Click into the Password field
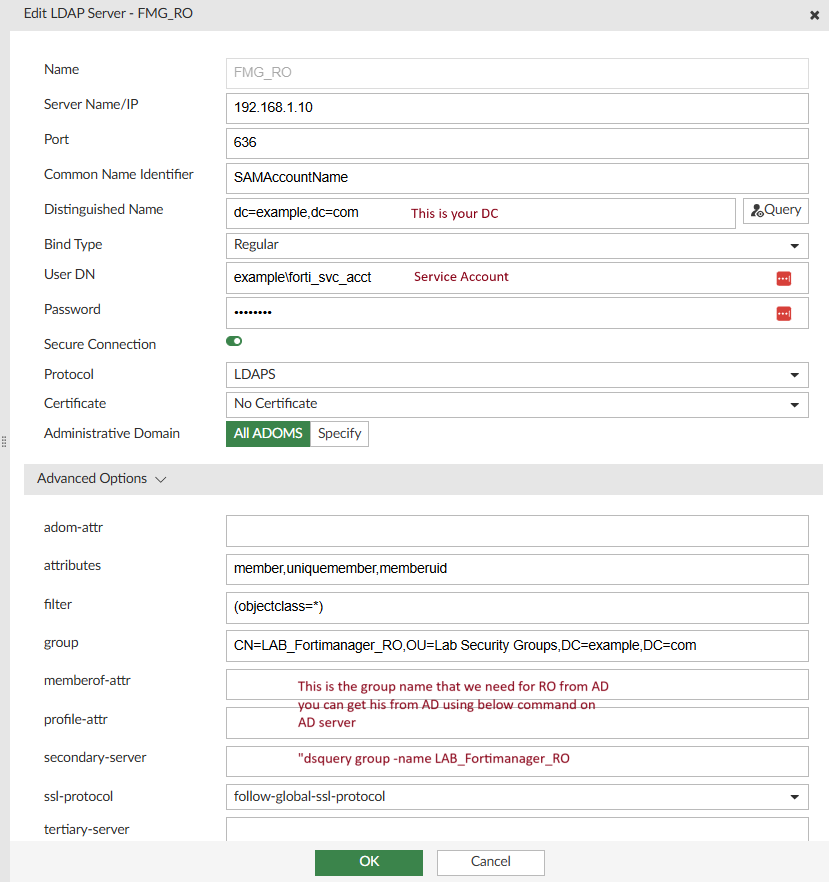 tap(517, 313)
